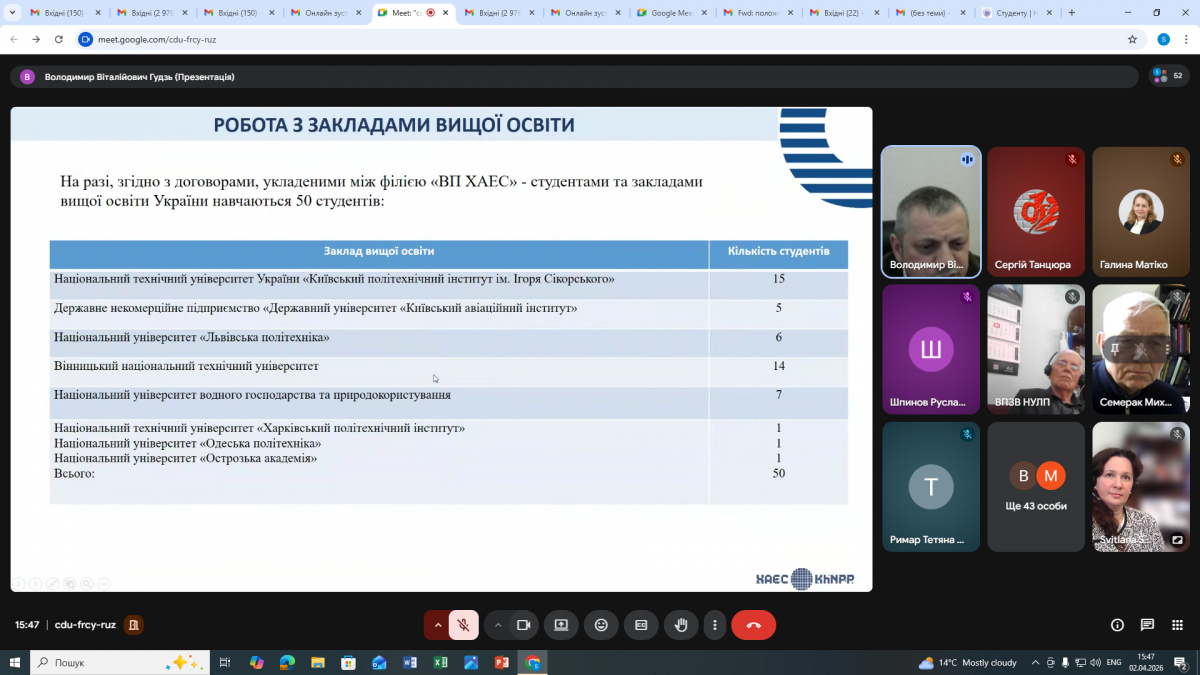The width and height of the screenshot is (1200, 675).
Task: View site information camera icon in address bar
Action: click(x=86, y=39)
